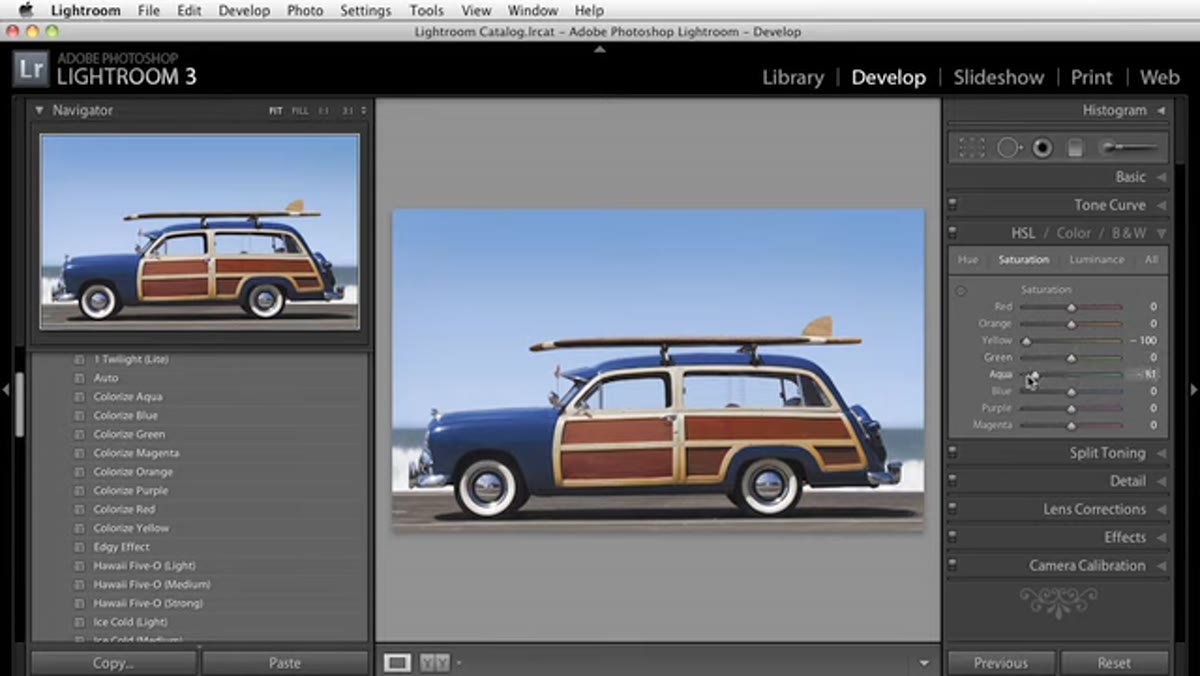Select the Crop Overlay tool

pyautogui.click(x=971, y=148)
